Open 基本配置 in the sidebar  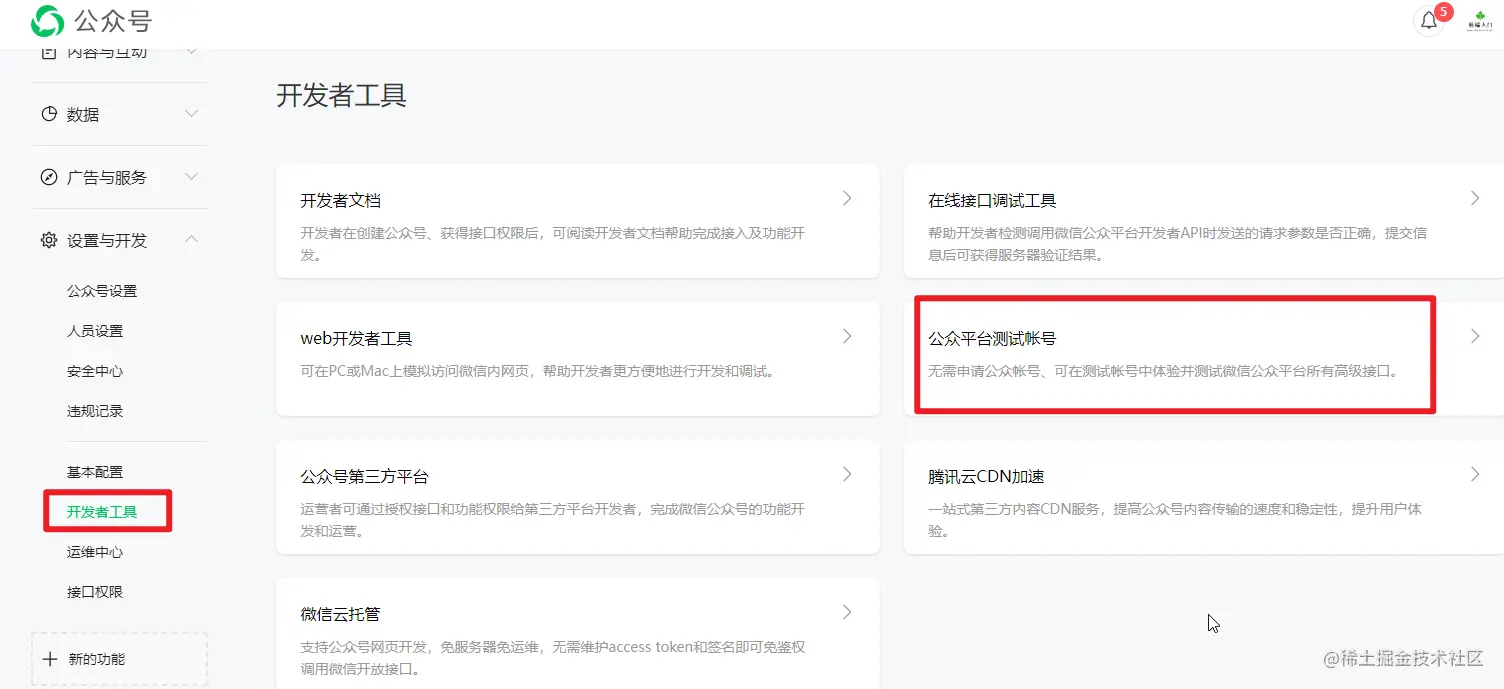[95, 472]
